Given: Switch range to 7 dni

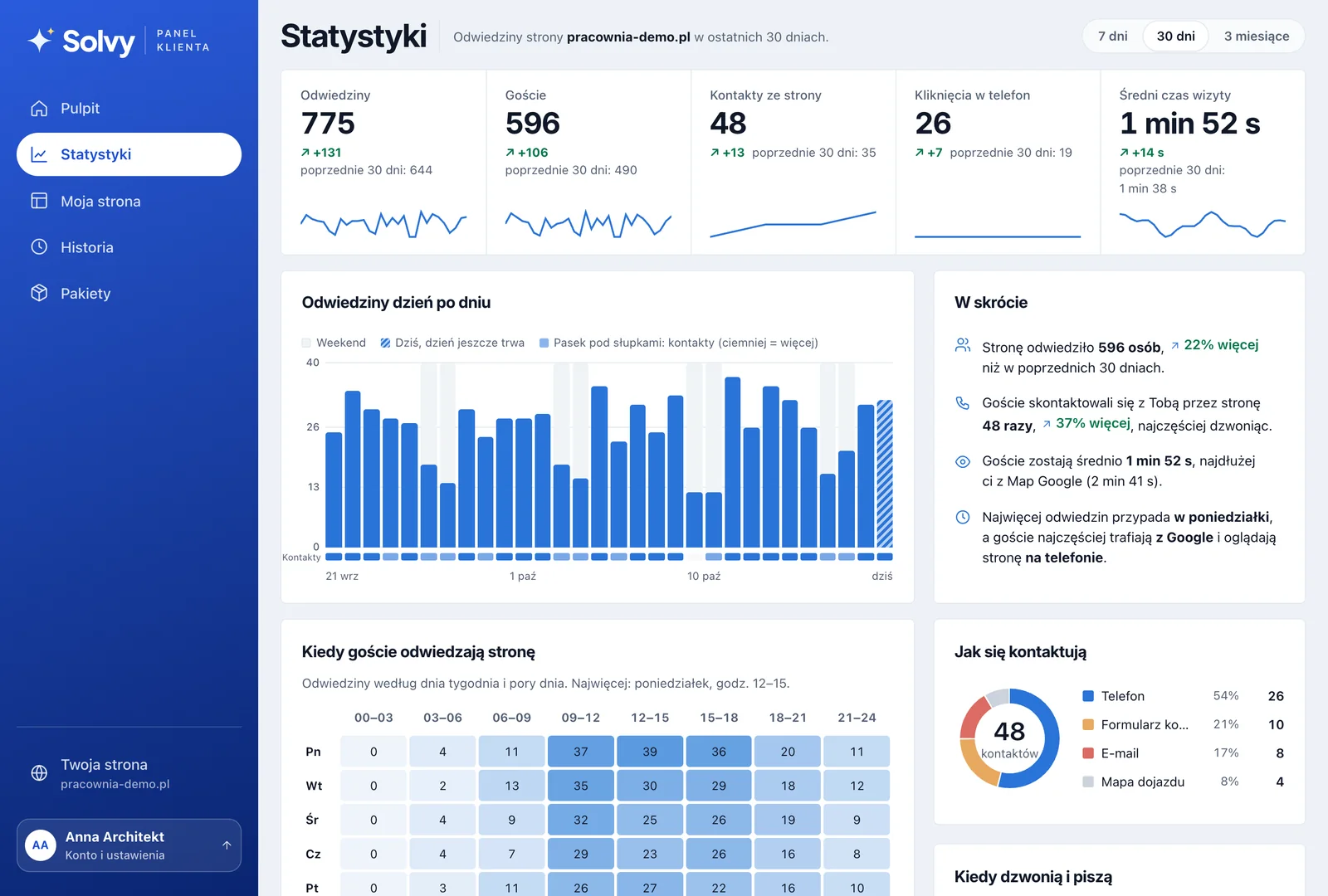Looking at the screenshot, I should [x=1112, y=37].
